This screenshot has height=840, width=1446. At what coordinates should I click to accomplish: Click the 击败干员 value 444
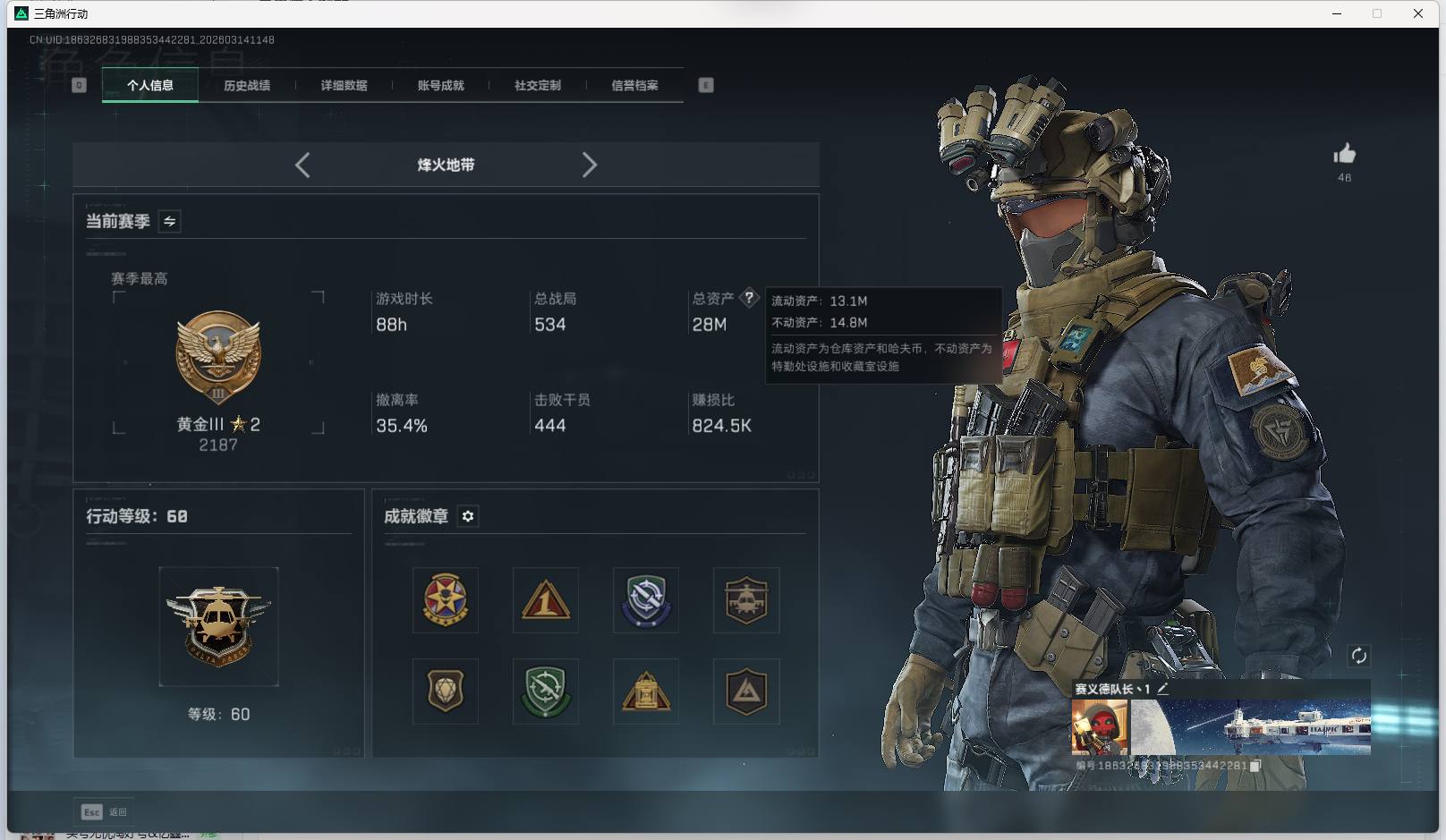coord(549,426)
